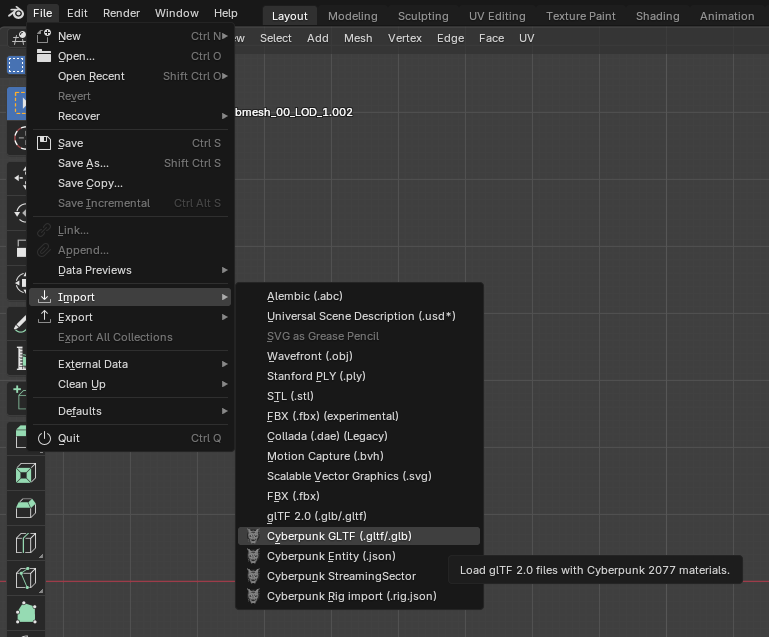Switch to the Sculpting workspace tab
Viewport: 769px width, 637px height.
coord(423,16)
